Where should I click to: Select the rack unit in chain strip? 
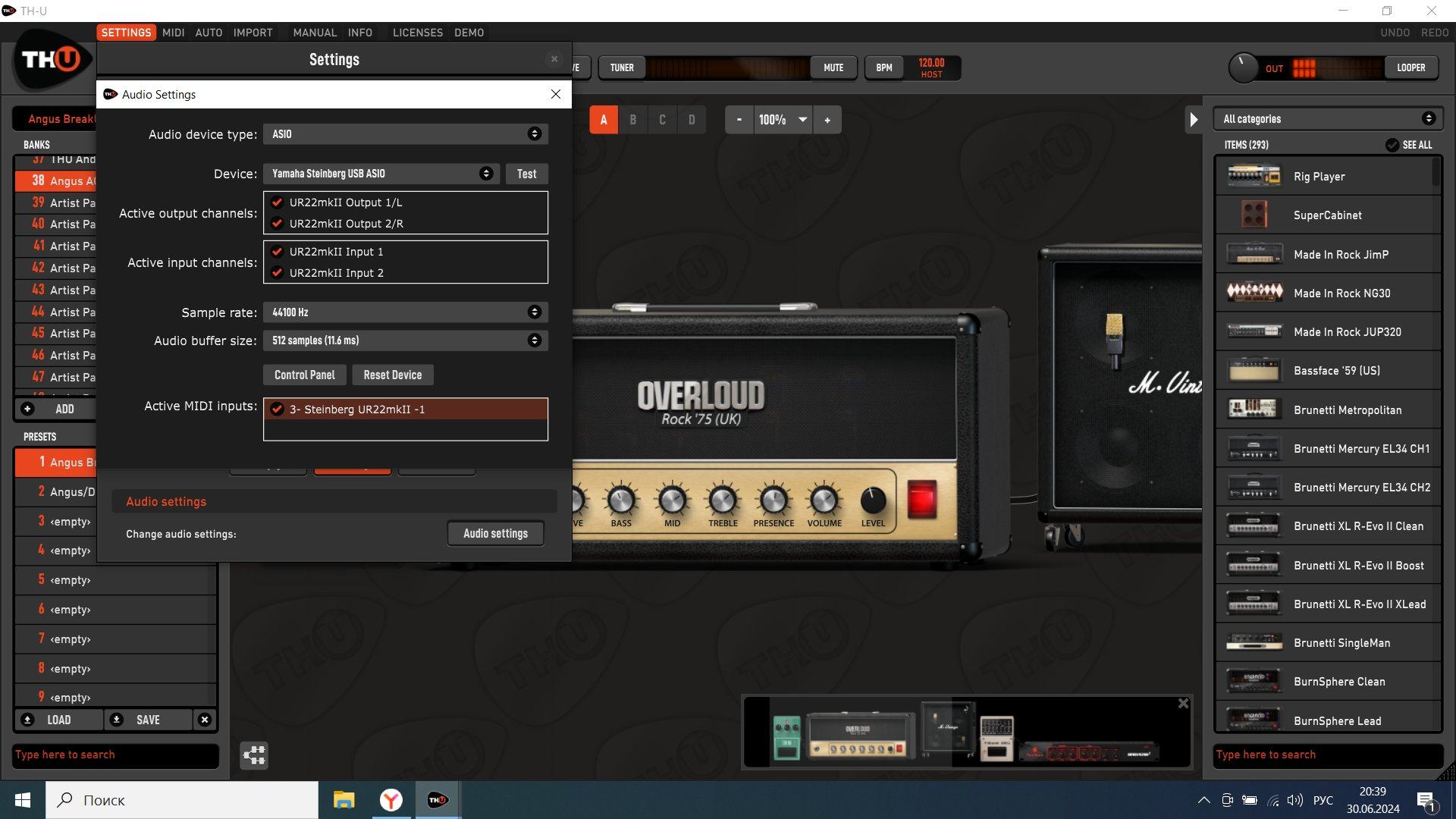pyautogui.click(x=1088, y=752)
